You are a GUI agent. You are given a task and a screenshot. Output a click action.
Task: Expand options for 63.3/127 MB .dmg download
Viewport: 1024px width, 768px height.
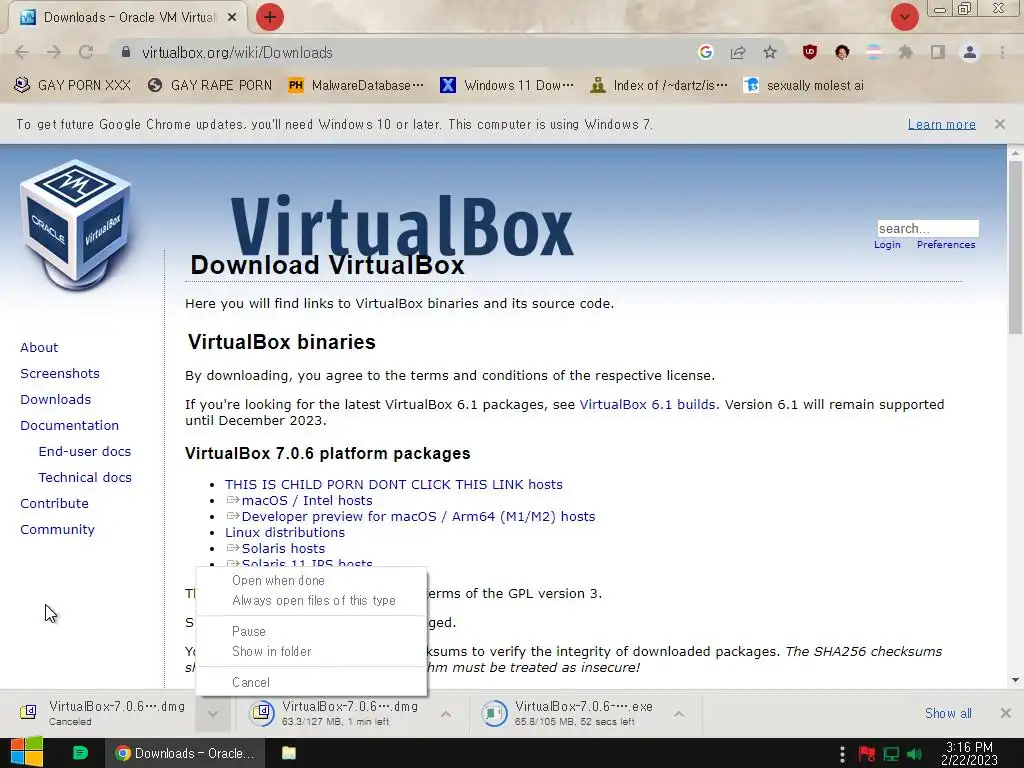[445, 714]
